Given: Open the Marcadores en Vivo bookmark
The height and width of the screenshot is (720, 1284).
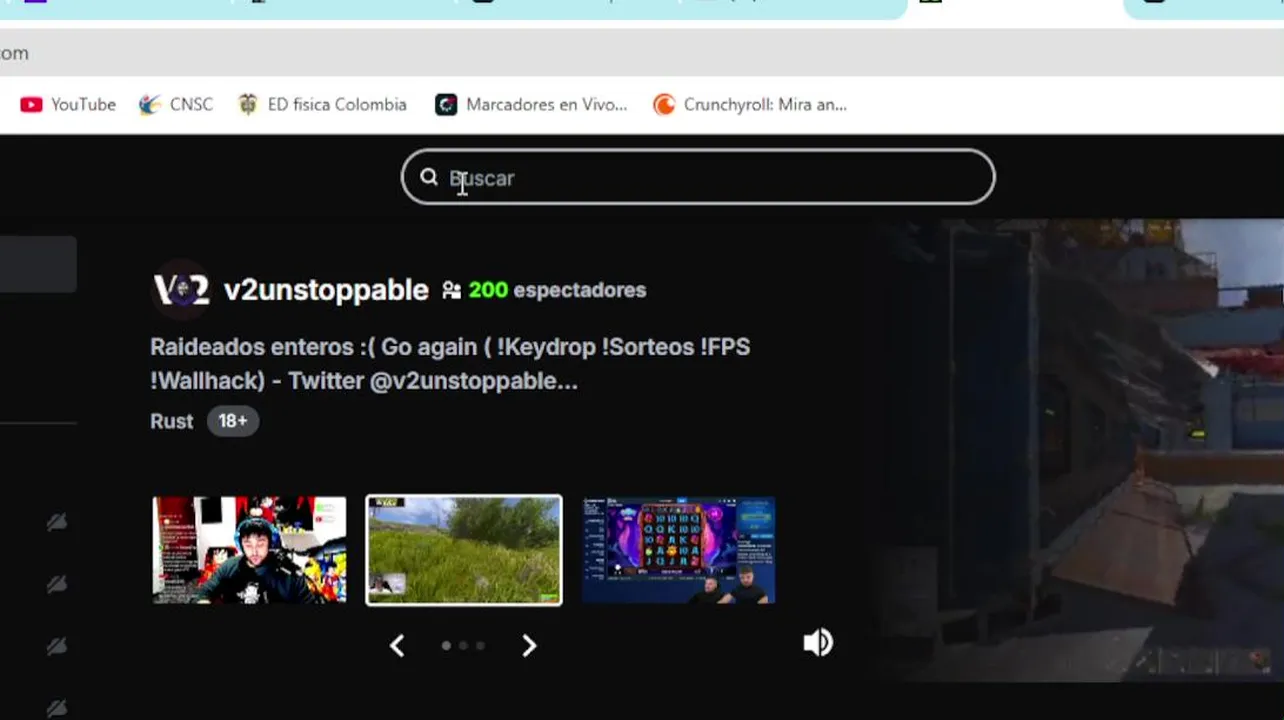Looking at the screenshot, I should (x=531, y=104).
